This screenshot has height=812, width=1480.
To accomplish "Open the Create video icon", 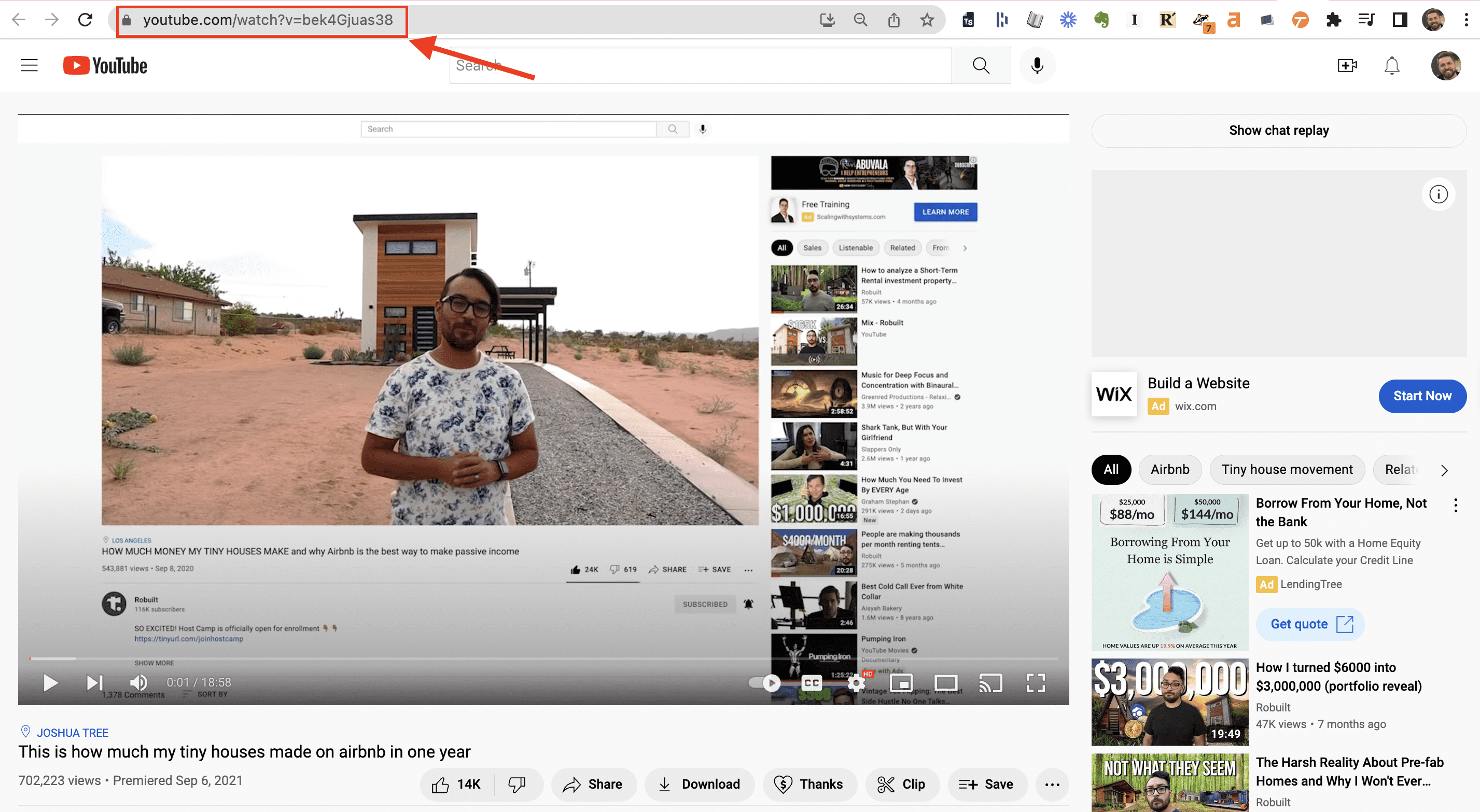I will coord(1347,65).
